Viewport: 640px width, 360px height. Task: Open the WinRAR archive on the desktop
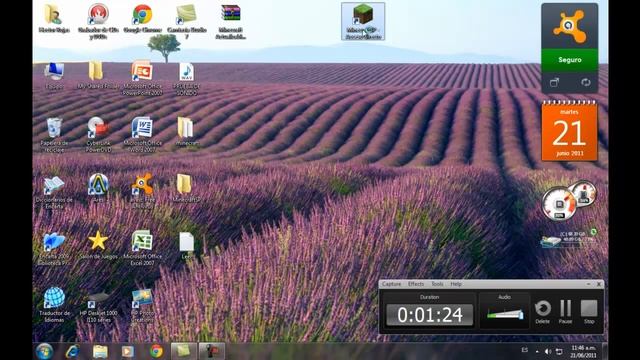[231, 21]
